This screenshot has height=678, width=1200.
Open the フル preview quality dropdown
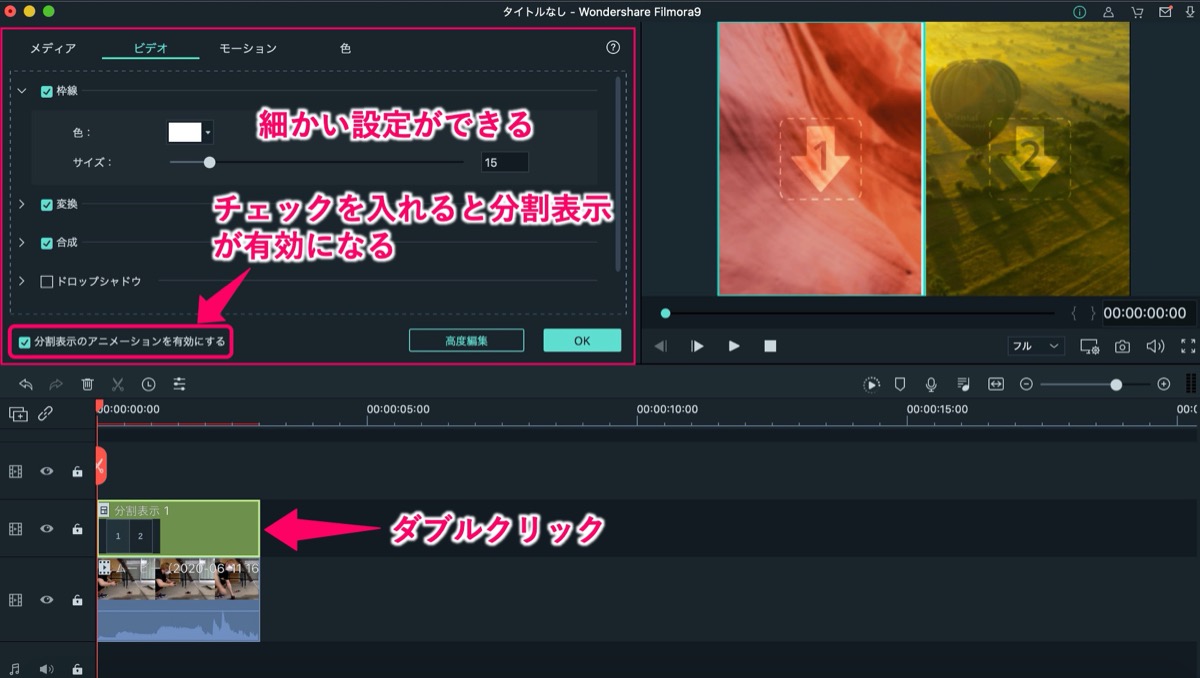tap(1036, 346)
